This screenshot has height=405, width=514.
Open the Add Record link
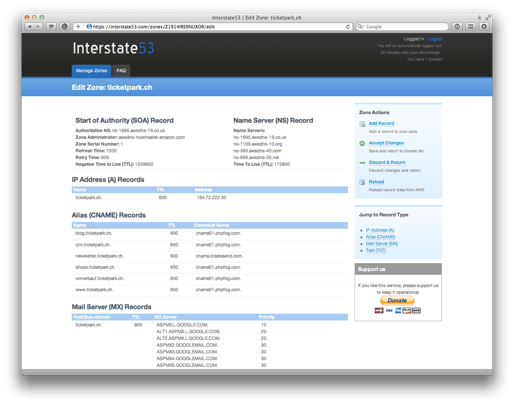click(x=381, y=123)
